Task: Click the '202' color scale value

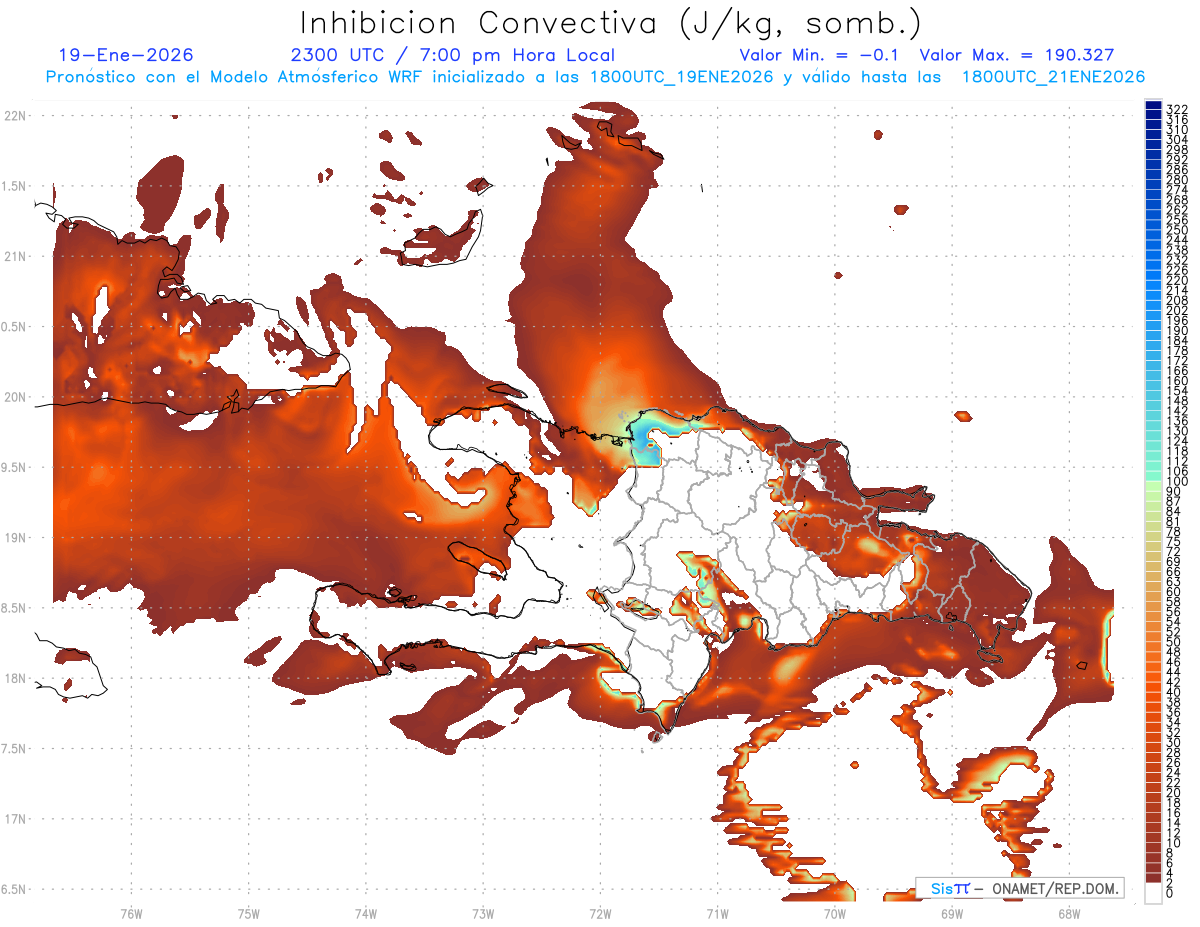Action: (1176, 310)
